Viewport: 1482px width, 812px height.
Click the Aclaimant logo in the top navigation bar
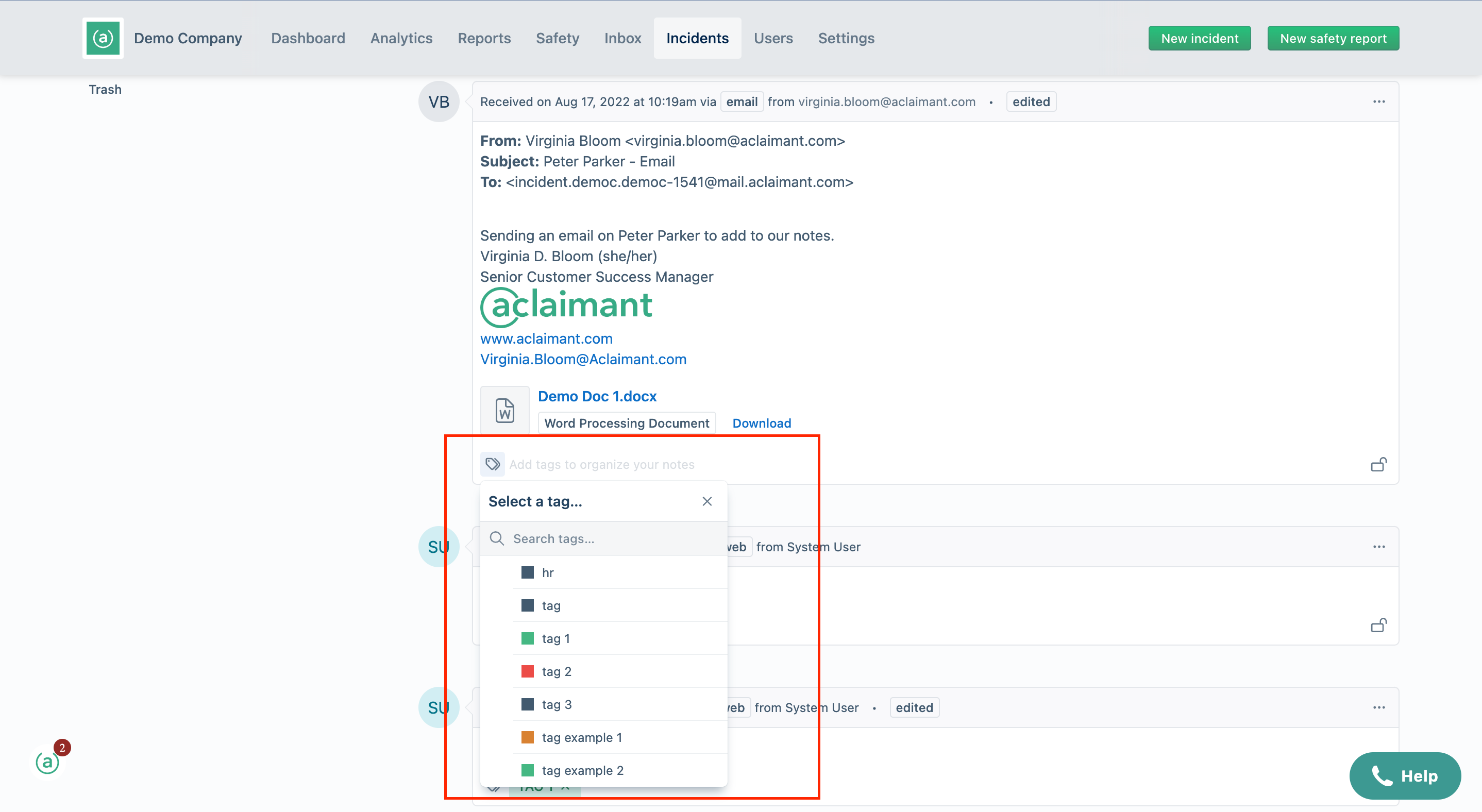(103, 38)
